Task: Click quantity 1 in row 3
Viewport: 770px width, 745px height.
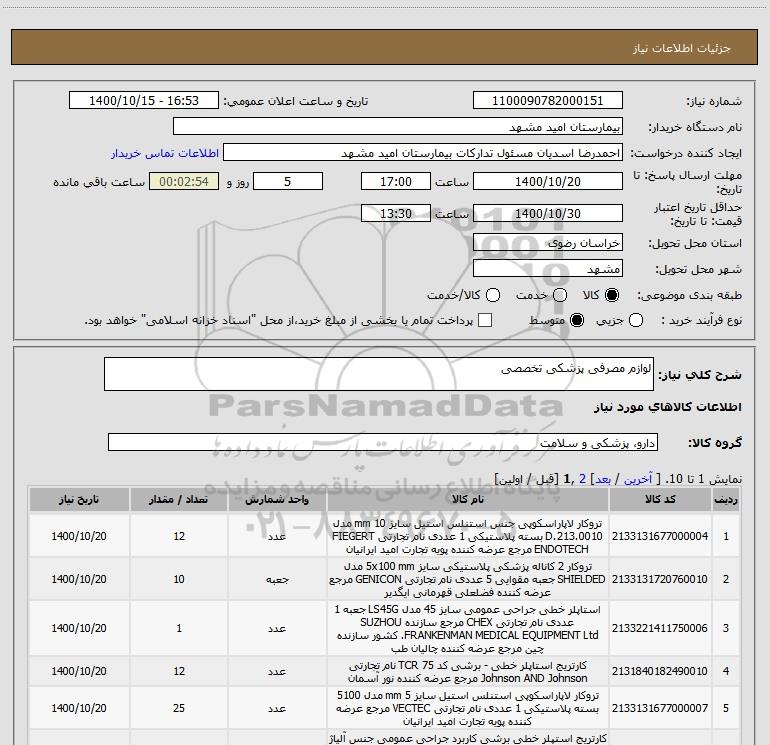Action: pos(179,628)
